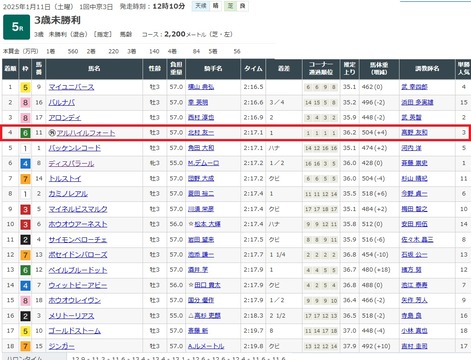Open jockey link 北村友一
The width and height of the screenshot is (471, 360).
pos(201,133)
